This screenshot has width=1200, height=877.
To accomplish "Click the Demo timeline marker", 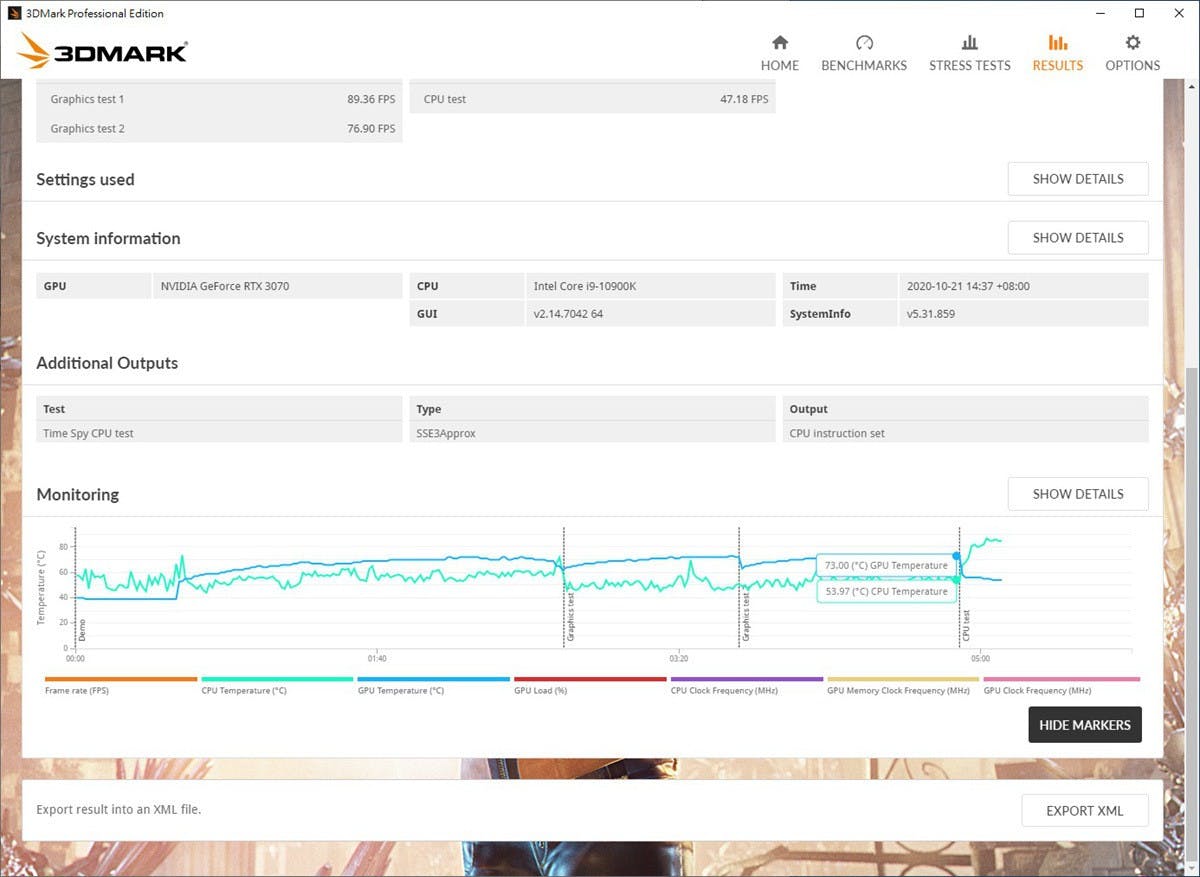I will point(82,630).
